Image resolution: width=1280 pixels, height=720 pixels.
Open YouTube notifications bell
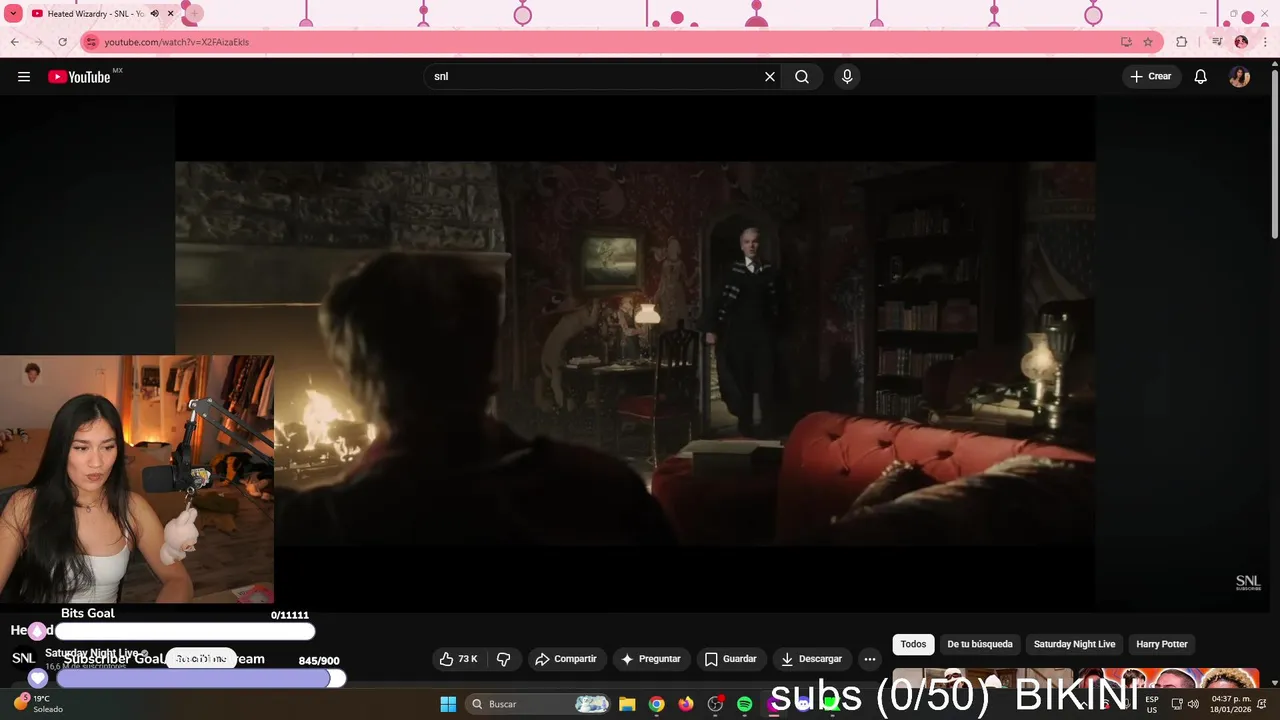click(1201, 77)
